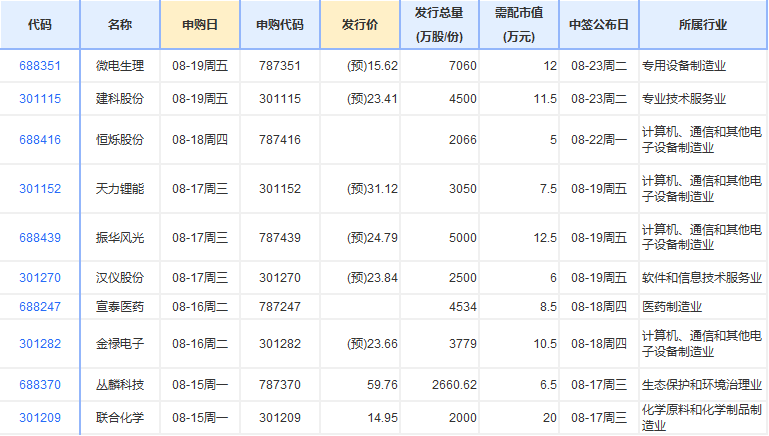Select the 中签公布日 column header
769x436 pixels.
click(x=599, y=25)
